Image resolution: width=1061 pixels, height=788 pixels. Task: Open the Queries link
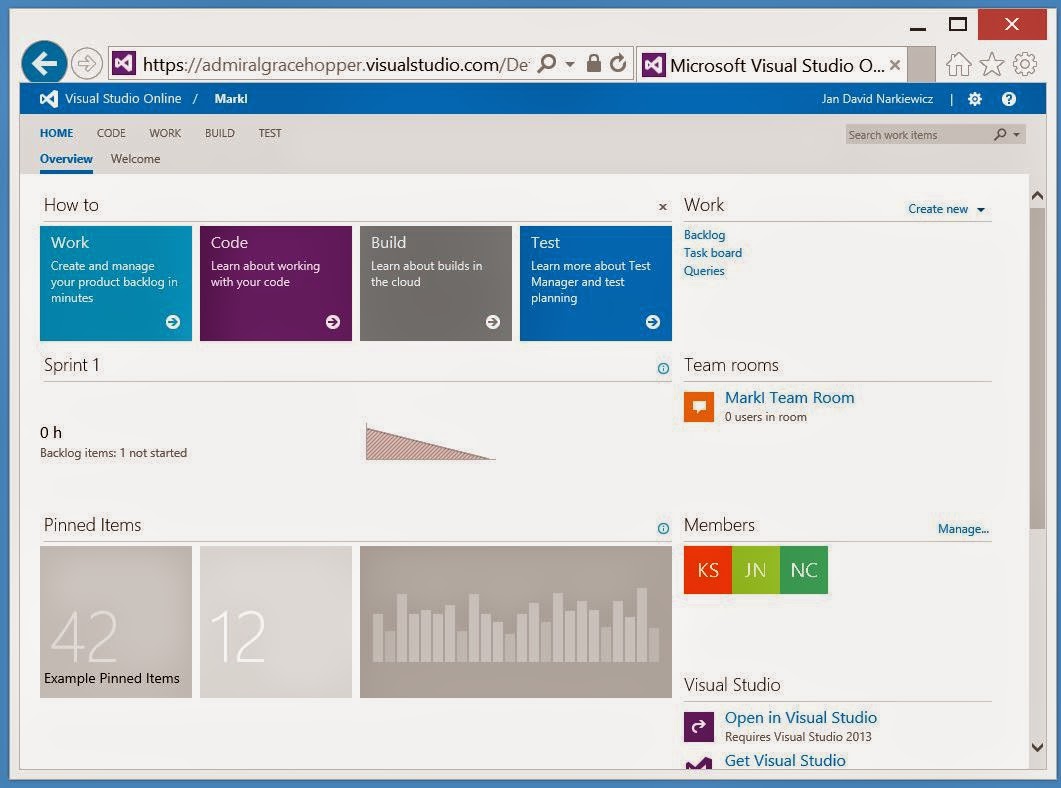[x=704, y=271]
